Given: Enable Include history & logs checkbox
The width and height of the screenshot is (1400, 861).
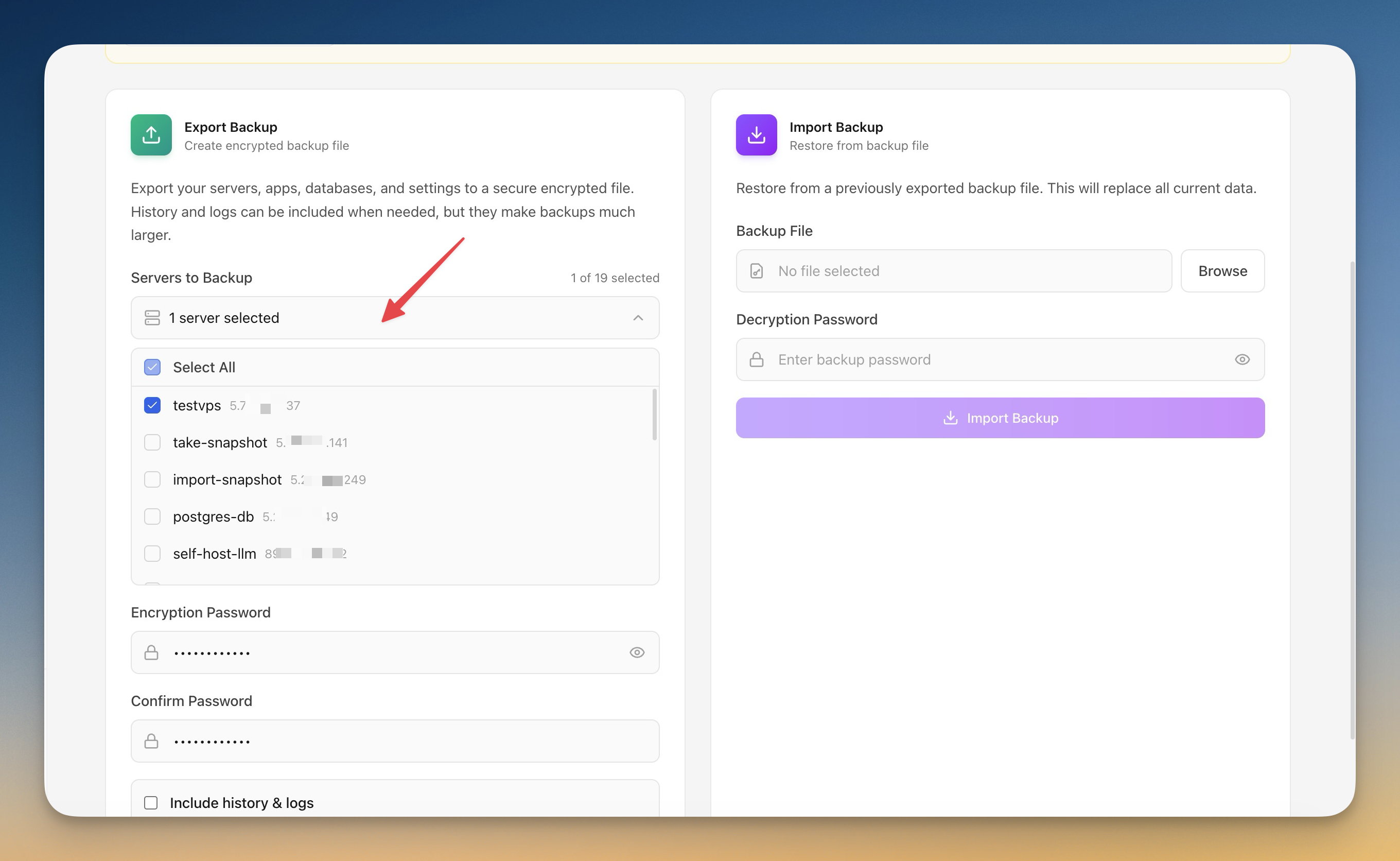Looking at the screenshot, I should coord(151,802).
